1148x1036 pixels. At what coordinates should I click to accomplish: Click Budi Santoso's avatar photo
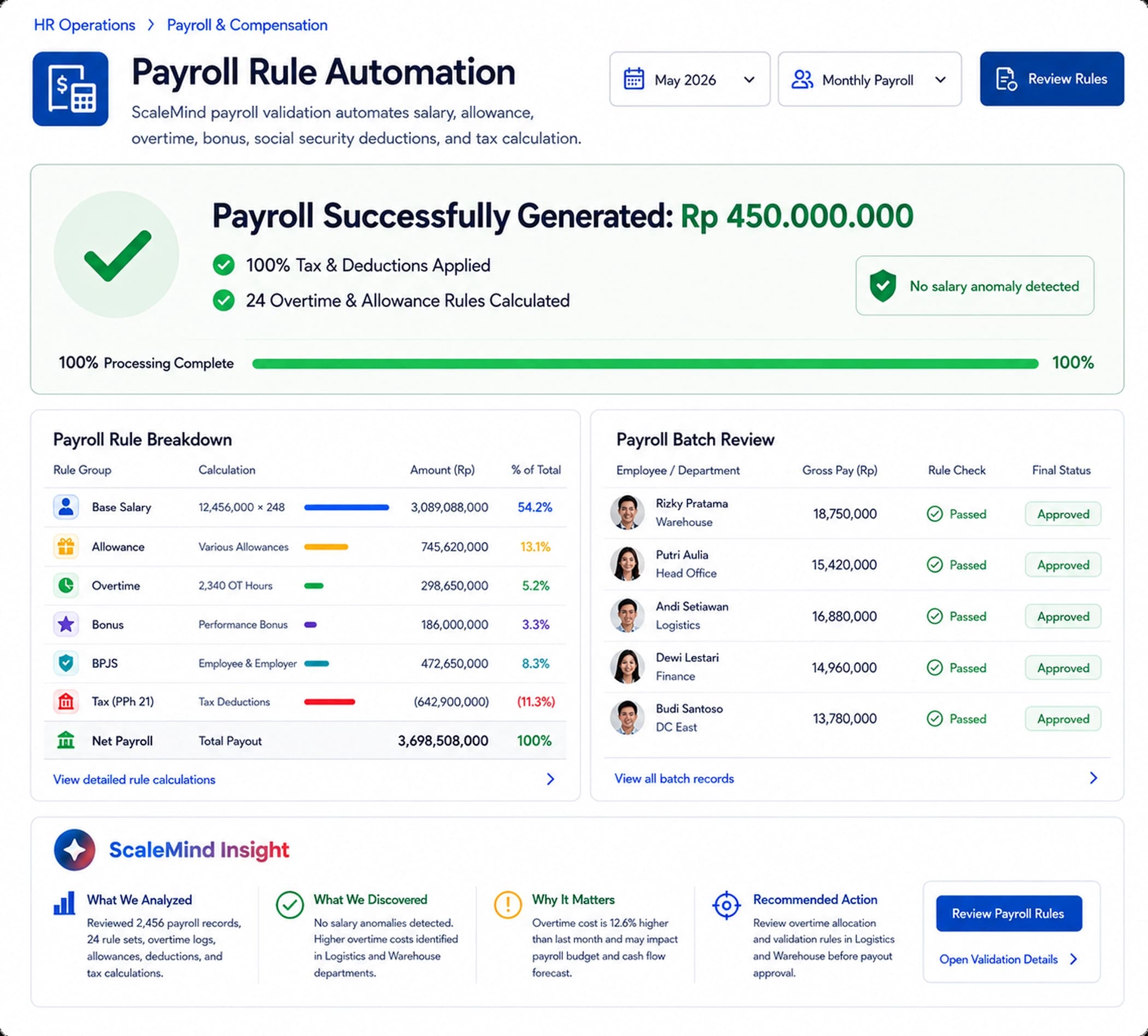[627, 717]
